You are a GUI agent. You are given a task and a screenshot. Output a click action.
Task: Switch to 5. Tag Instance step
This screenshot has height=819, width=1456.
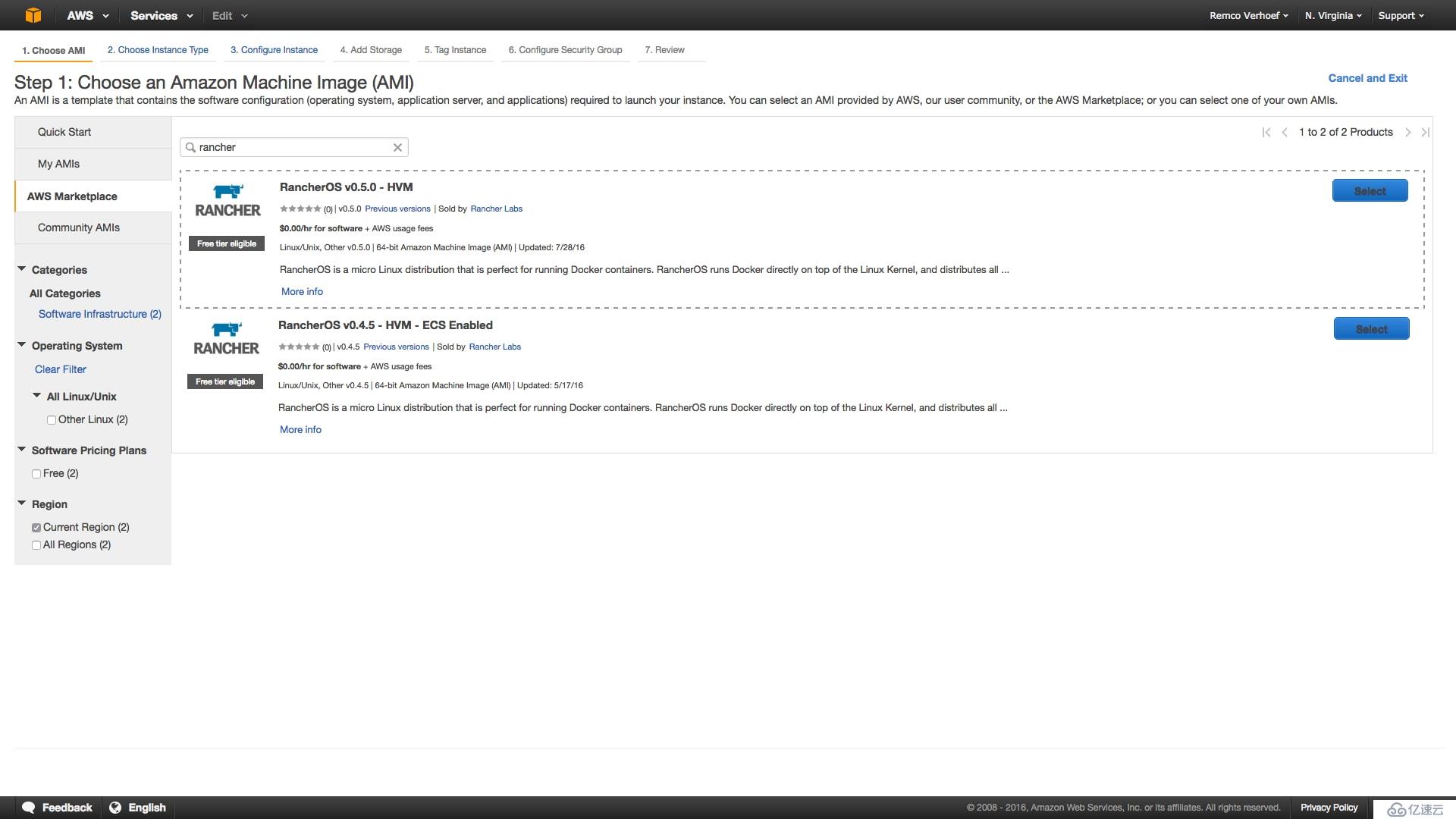point(455,50)
